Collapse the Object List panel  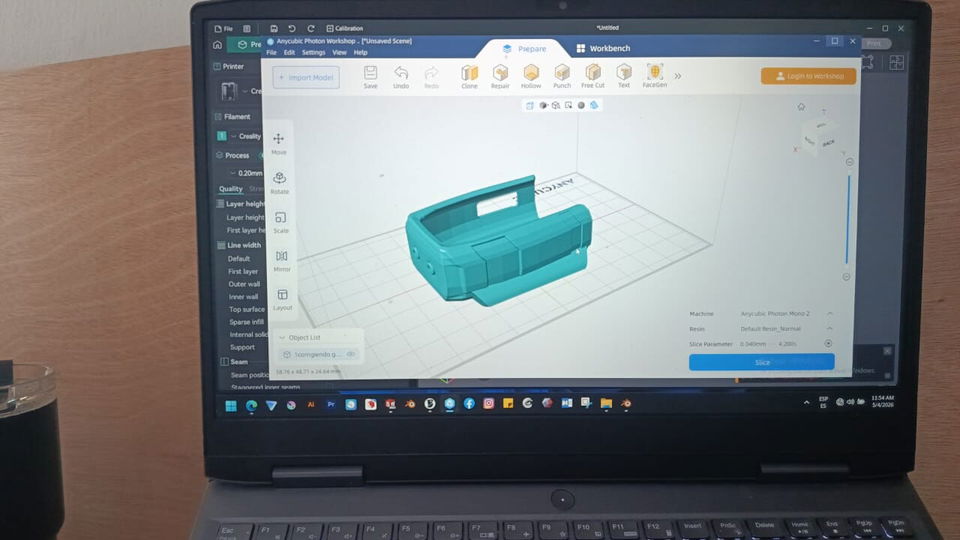point(282,337)
